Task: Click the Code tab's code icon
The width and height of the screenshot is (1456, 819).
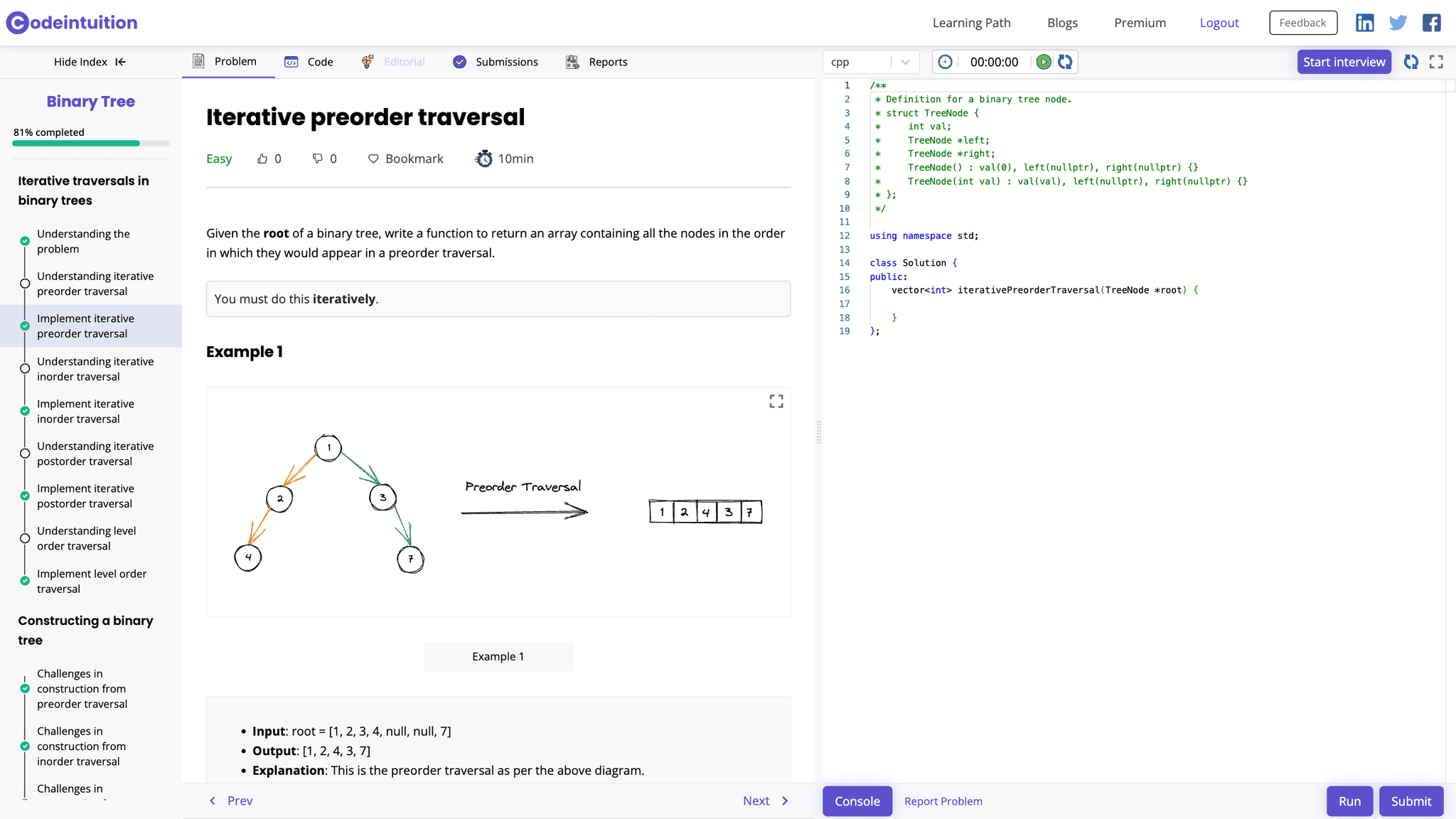Action: point(291,61)
